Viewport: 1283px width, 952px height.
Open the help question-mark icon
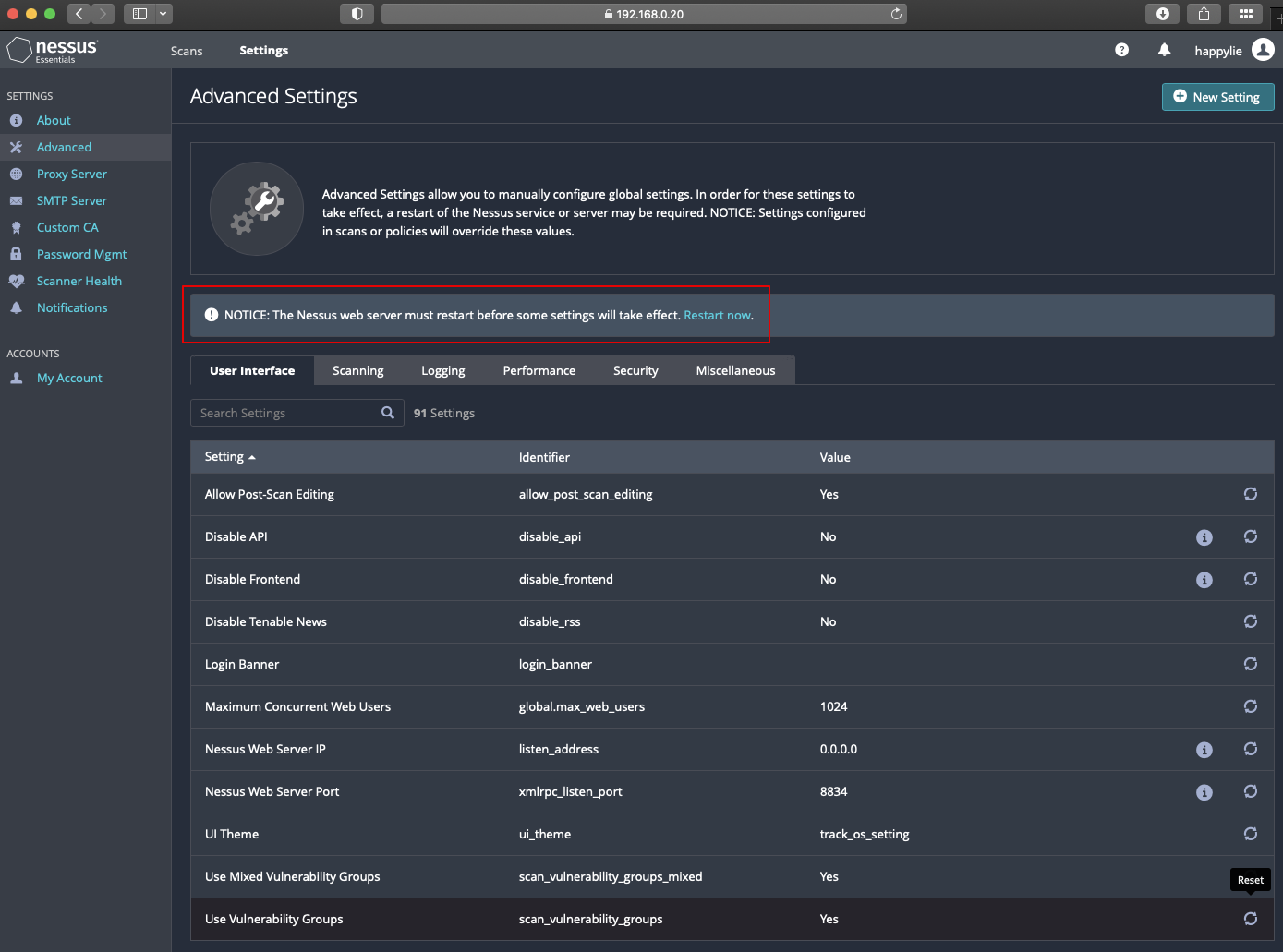pyautogui.click(x=1121, y=50)
